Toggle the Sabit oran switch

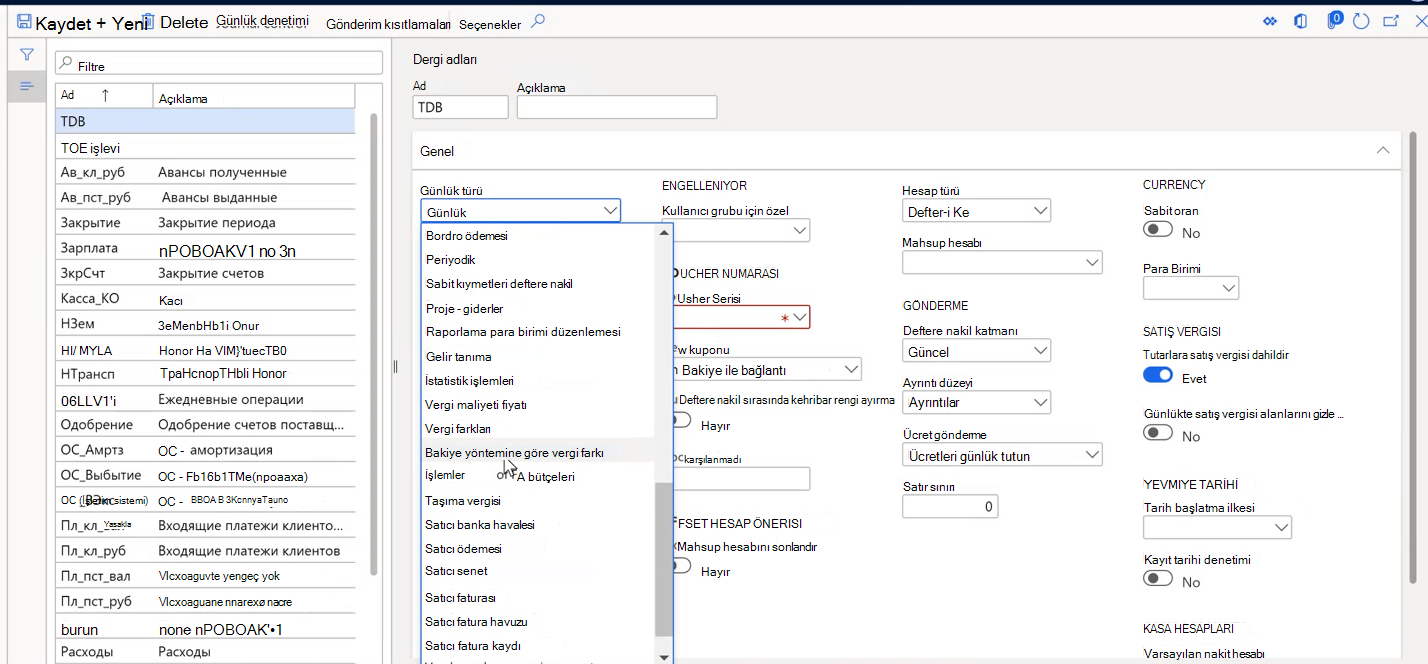(1158, 230)
